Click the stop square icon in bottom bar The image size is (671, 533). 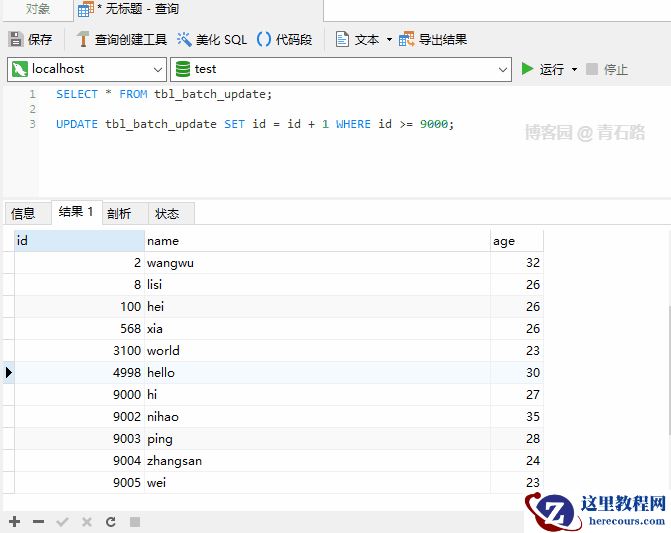coord(135,521)
